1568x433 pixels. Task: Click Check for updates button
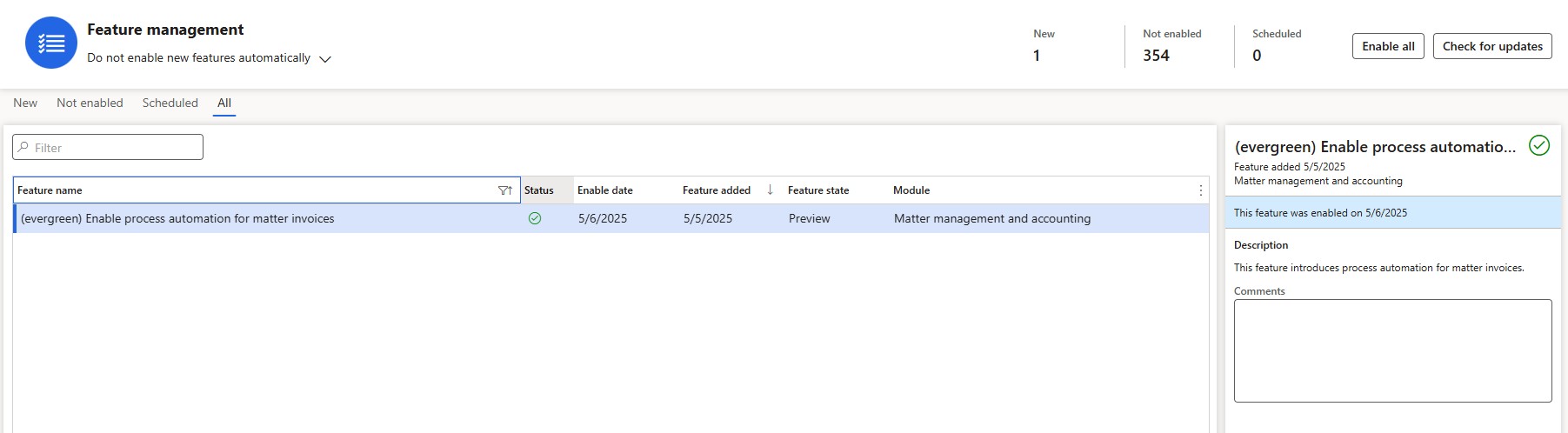(1492, 46)
